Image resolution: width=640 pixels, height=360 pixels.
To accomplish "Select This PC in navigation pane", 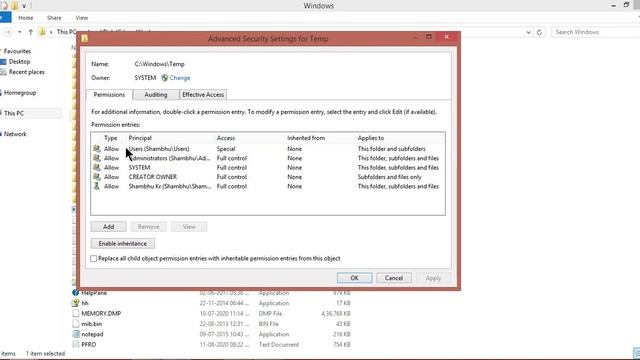I will coord(14,113).
